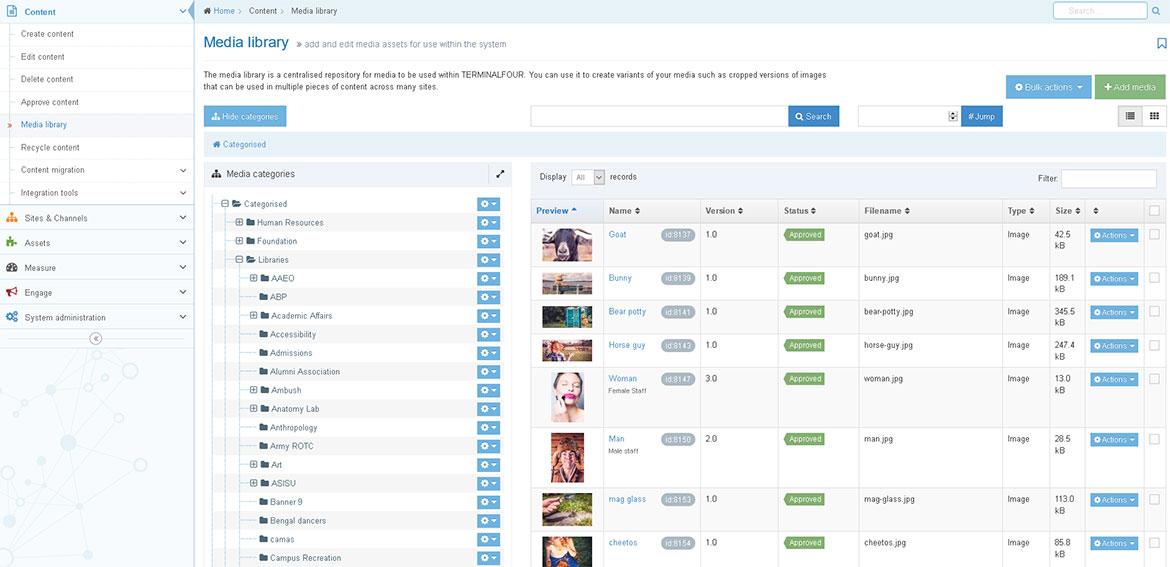Image resolution: width=1170 pixels, height=567 pixels.
Task: Click the media search text field
Action: pyautogui.click(x=660, y=116)
